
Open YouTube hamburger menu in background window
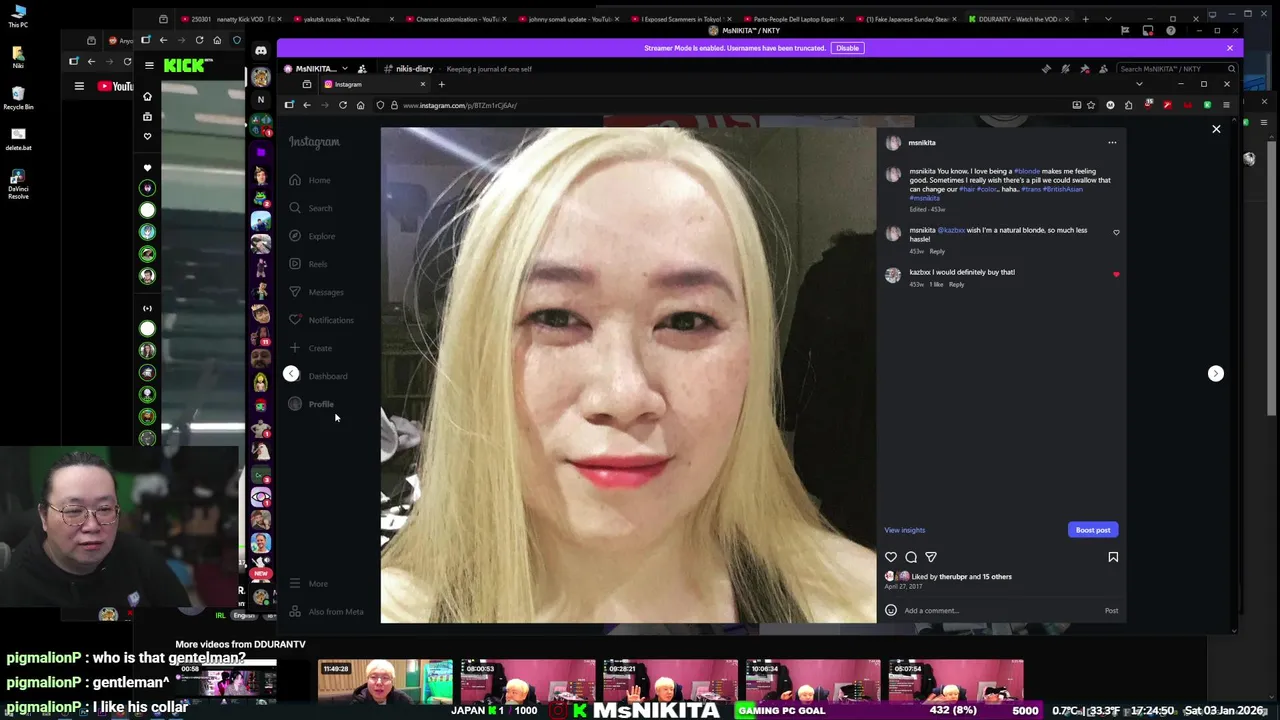coord(79,87)
